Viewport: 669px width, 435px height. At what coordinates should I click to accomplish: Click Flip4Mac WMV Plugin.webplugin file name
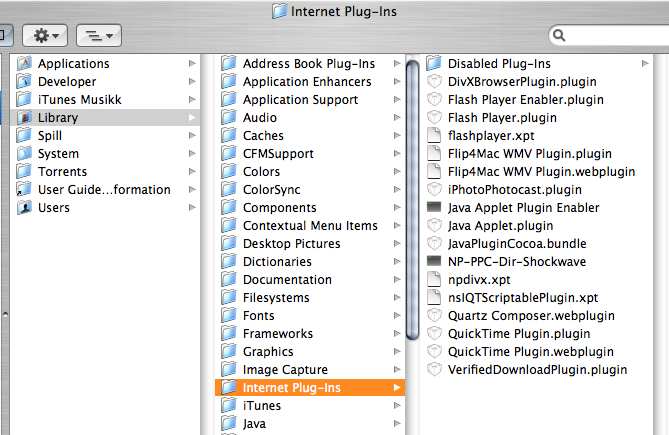pyautogui.click(x=541, y=171)
